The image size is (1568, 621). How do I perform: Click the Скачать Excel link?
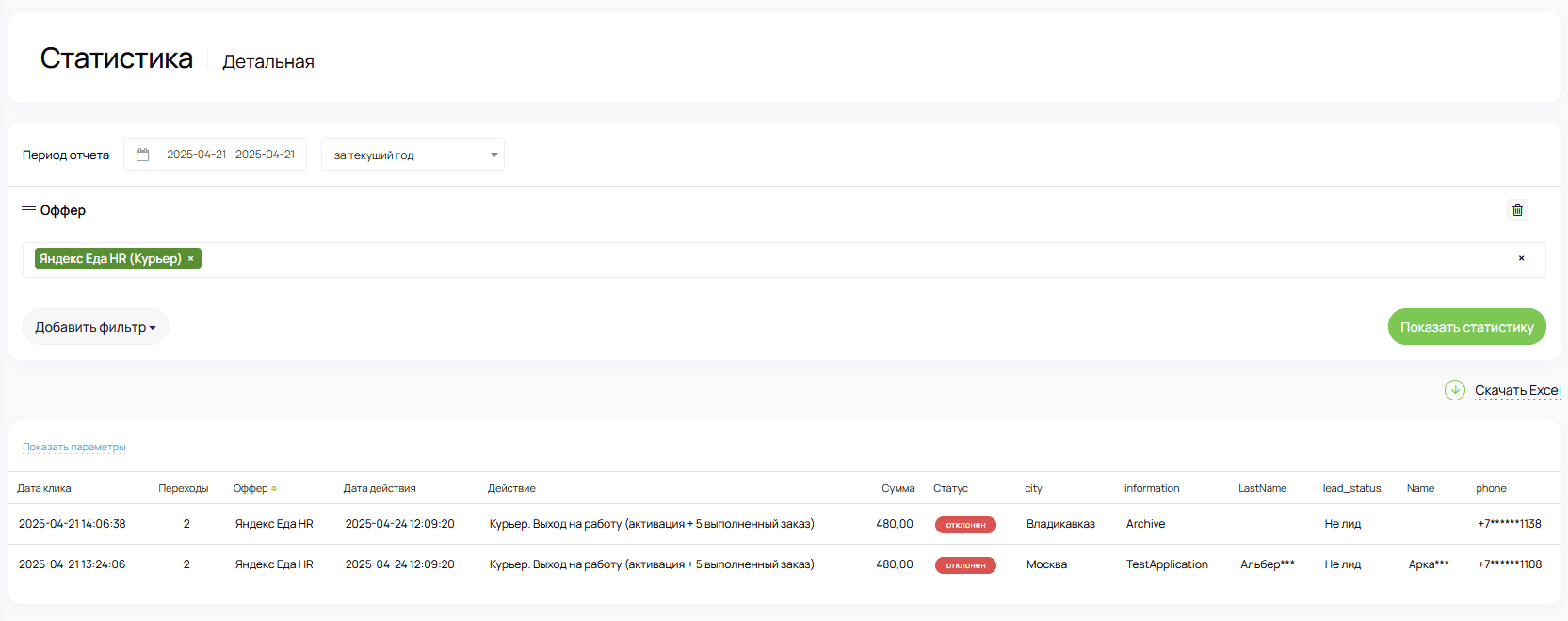1517,390
